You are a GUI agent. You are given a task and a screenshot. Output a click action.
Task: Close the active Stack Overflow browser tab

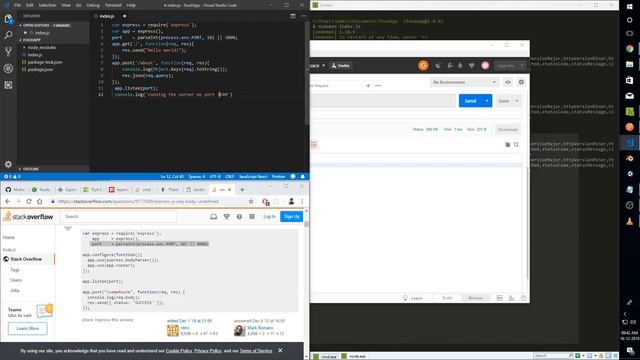tap(229, 190)
